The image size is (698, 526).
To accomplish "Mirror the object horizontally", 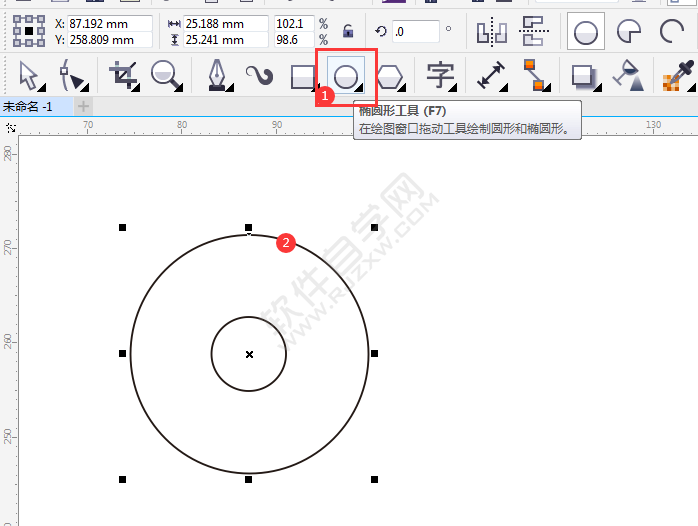I will point(490,31).
